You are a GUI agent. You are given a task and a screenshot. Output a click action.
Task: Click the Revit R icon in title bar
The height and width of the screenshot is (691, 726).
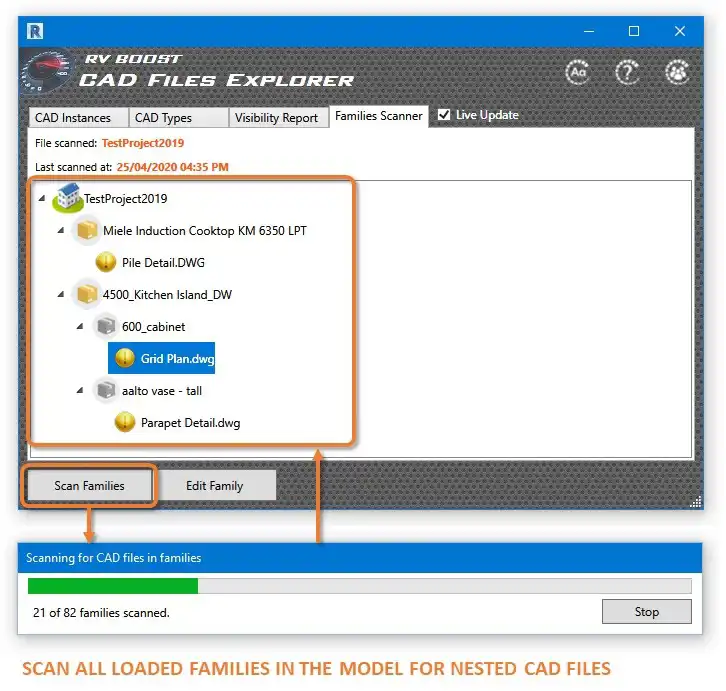pyautogui.click(x=35, y=31)
